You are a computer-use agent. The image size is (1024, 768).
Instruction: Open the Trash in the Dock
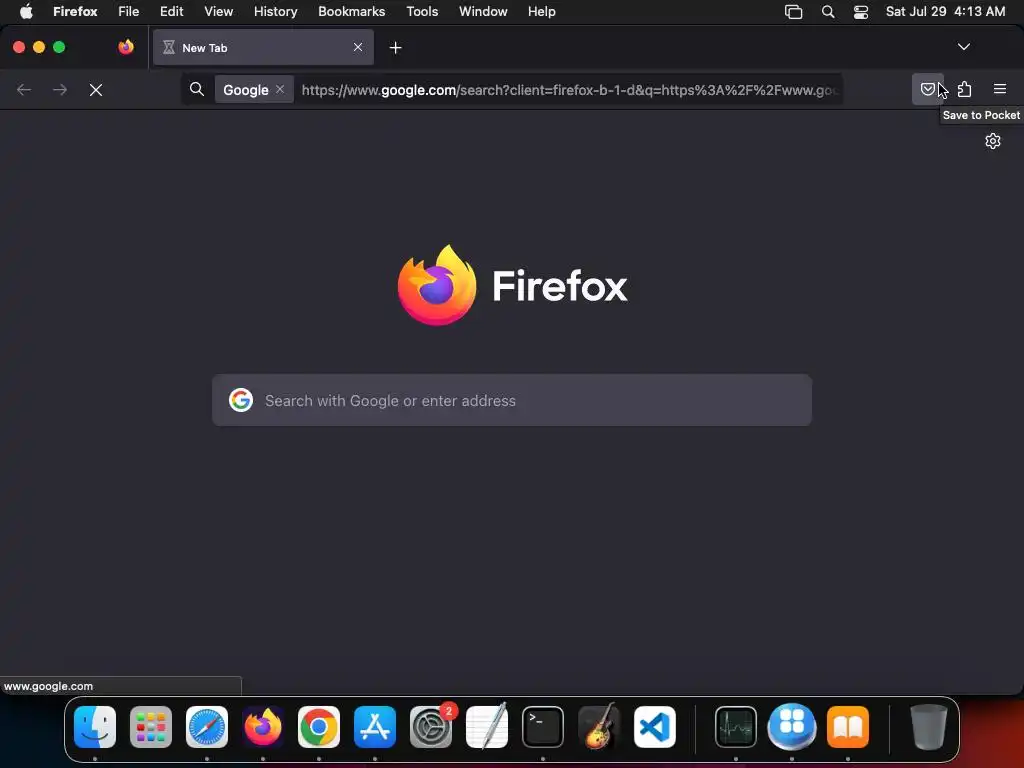pyautogui.click(x=928, y=727)
